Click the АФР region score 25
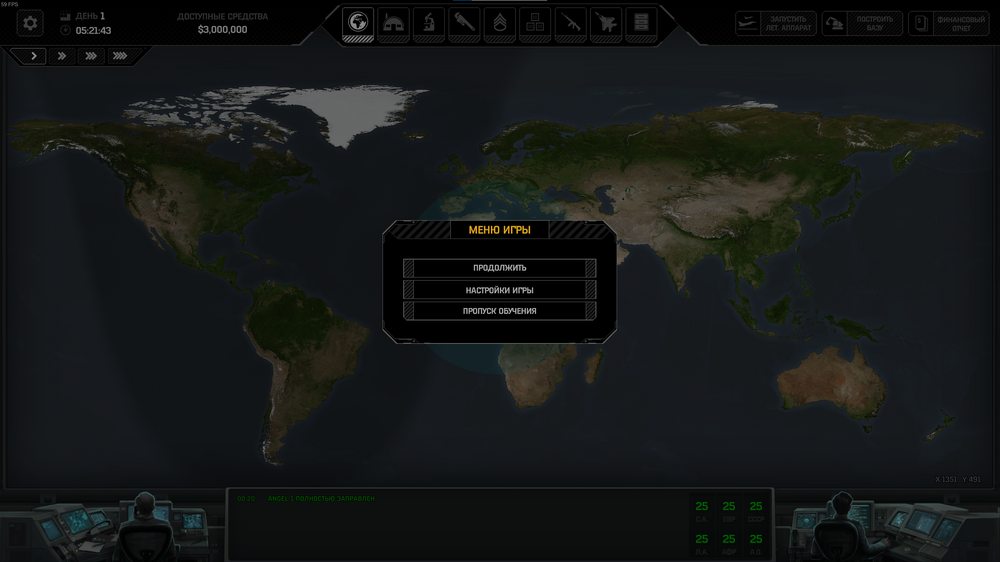 coord(729,540)
